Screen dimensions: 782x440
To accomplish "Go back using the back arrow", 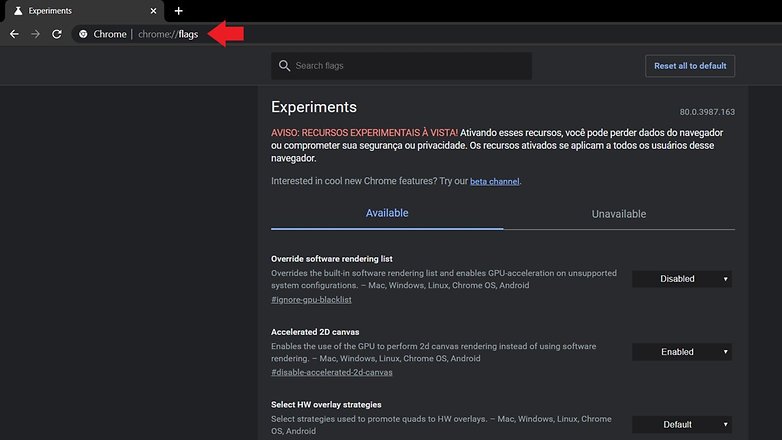I will click(14, 34).
